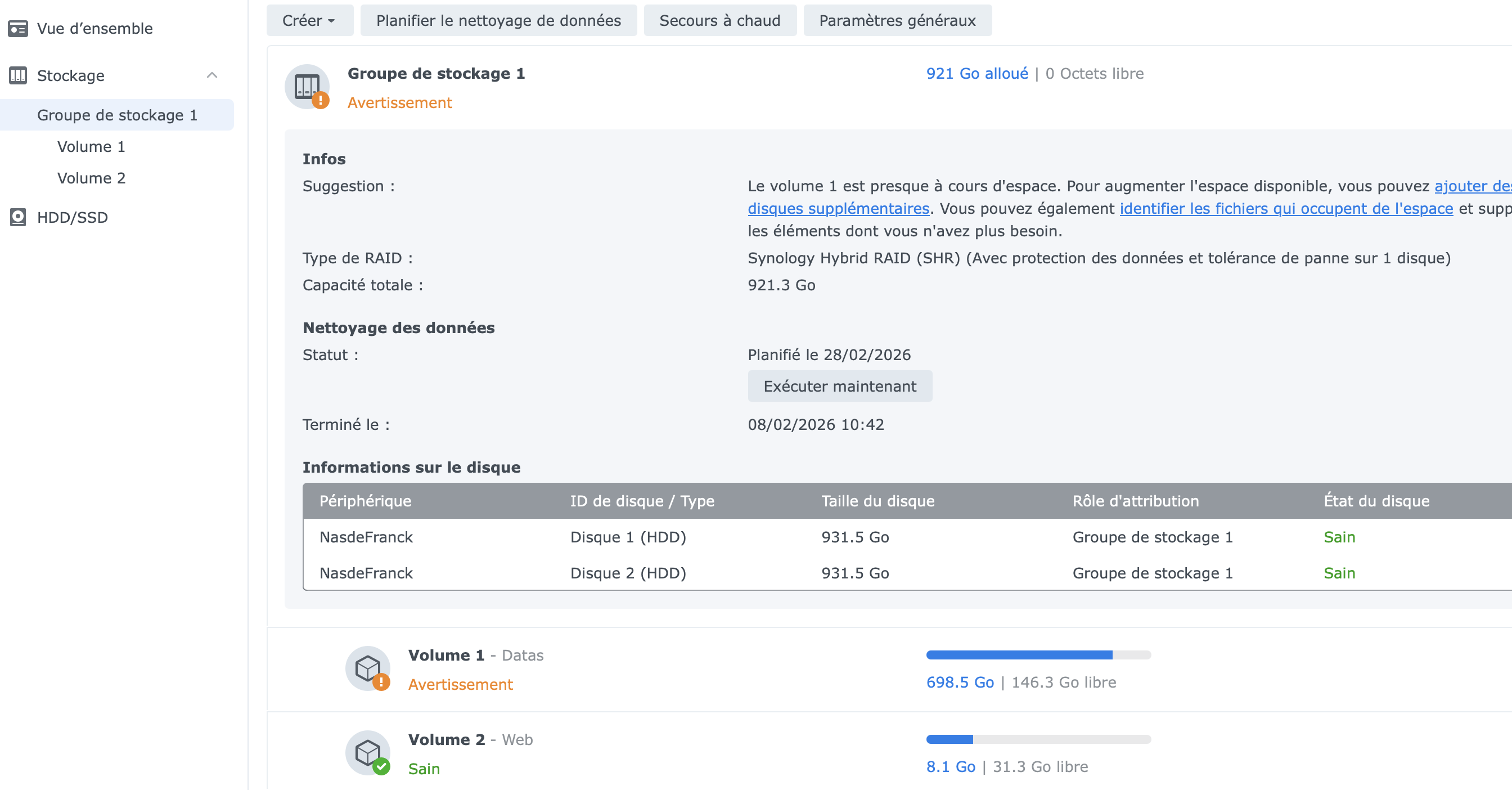Click Planifier le nettoyage de données button
Screen dimensions: 1512x790
pyautogui.click(x=498, y=21)
